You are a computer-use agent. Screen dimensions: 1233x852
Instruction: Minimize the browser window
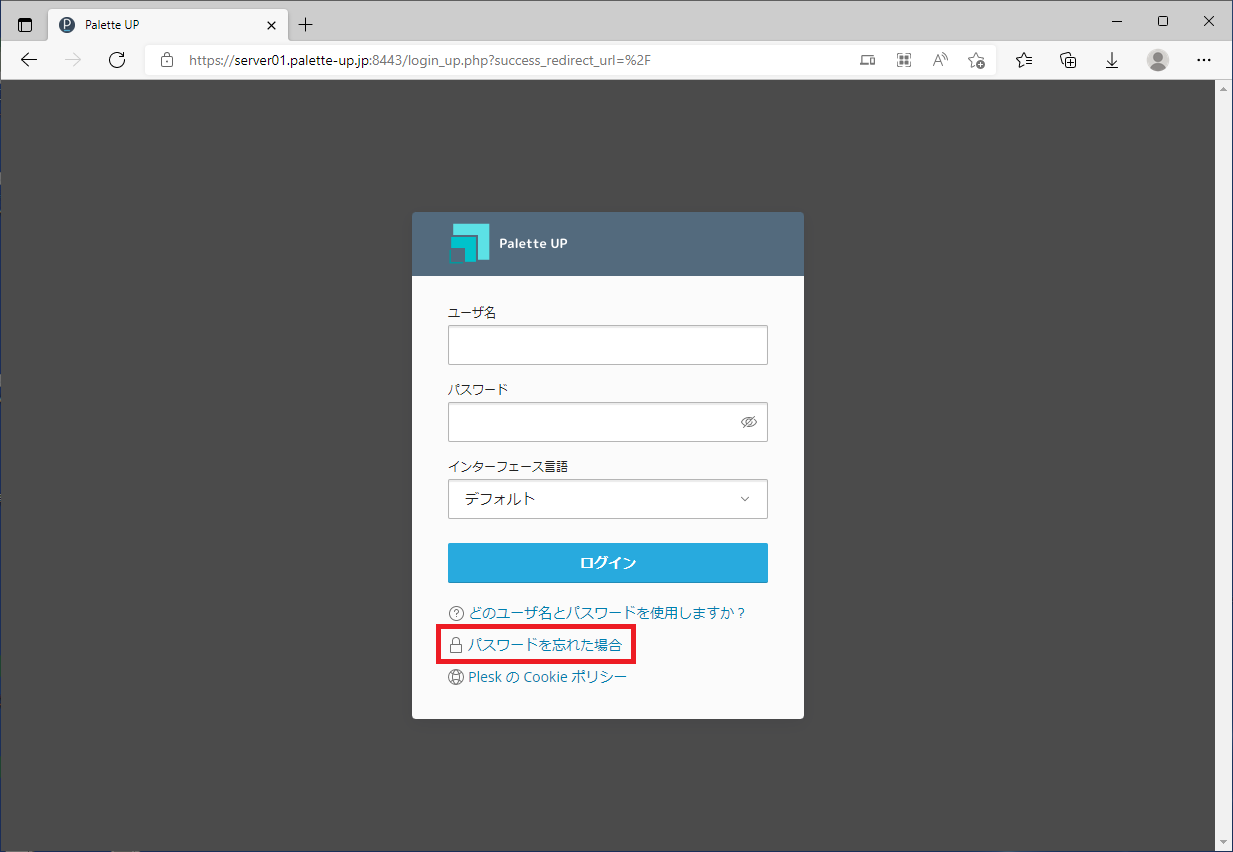pos(1117,21)
